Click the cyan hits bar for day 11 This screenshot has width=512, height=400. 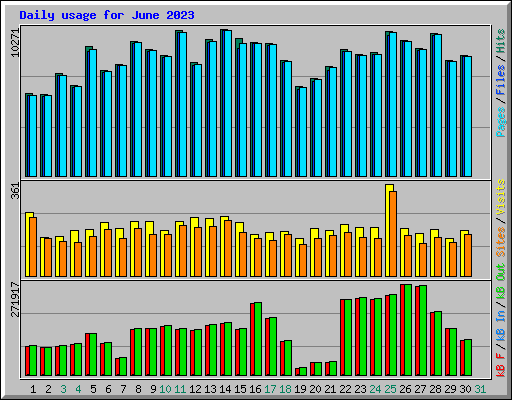pos(183,104)
